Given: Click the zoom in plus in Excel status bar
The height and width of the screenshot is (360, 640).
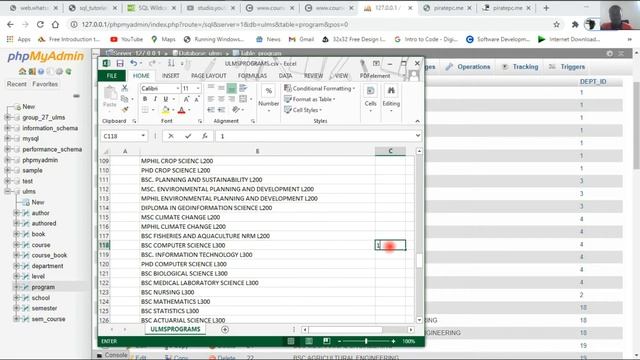Looking at the screenshot, I should (393, 341).
